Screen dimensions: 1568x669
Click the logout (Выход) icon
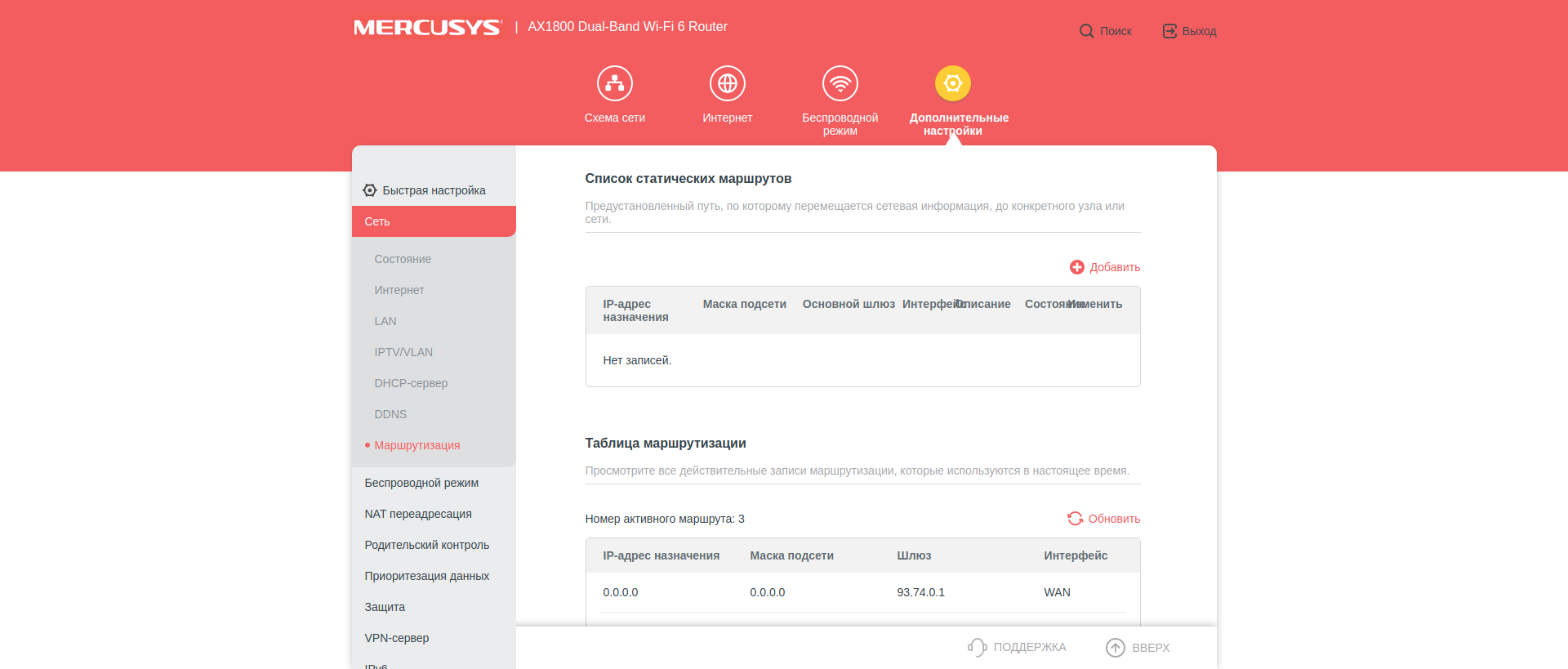(1169, 31)
